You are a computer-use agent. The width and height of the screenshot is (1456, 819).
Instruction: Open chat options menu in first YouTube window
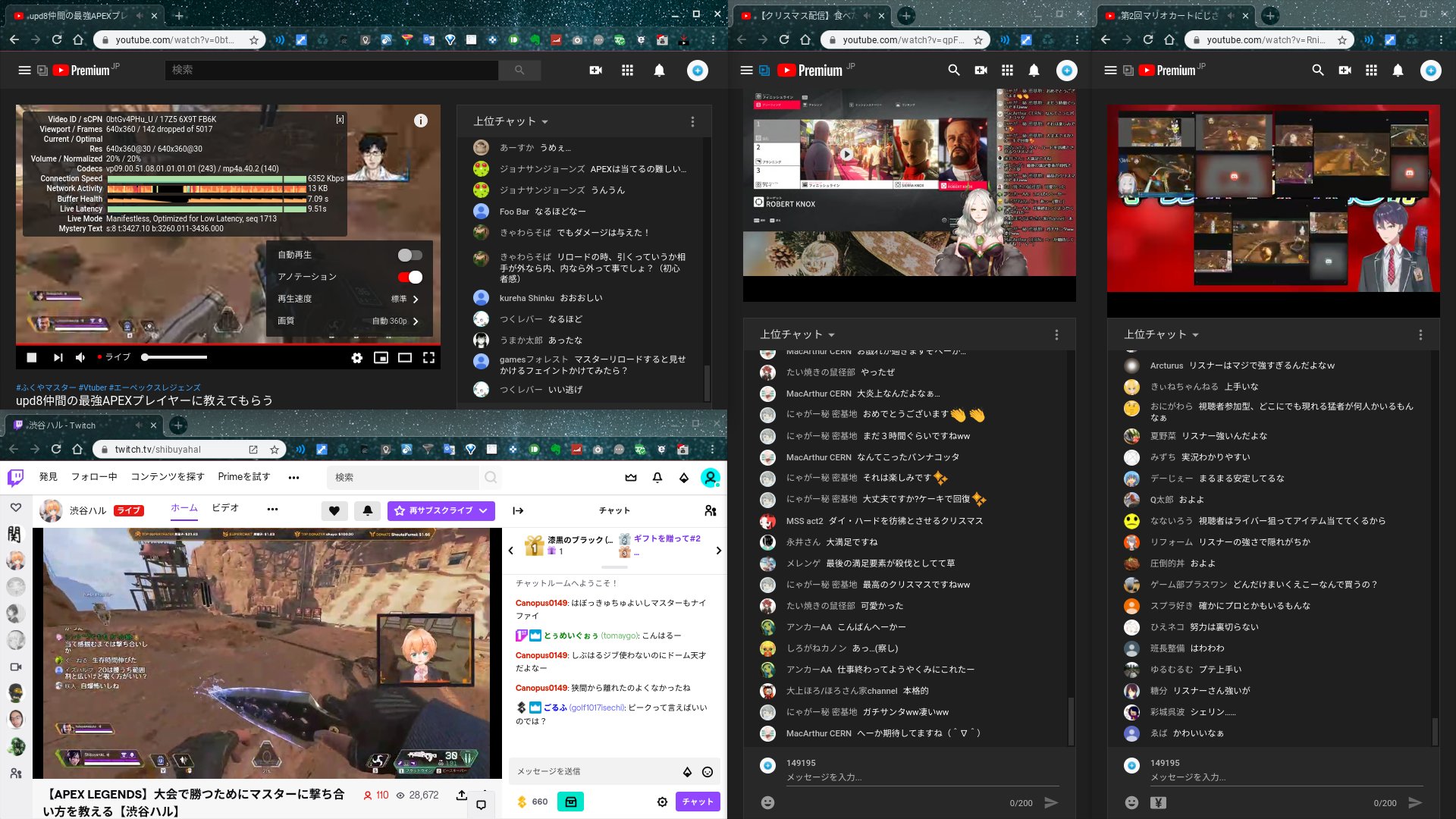[x=692, y=121]
